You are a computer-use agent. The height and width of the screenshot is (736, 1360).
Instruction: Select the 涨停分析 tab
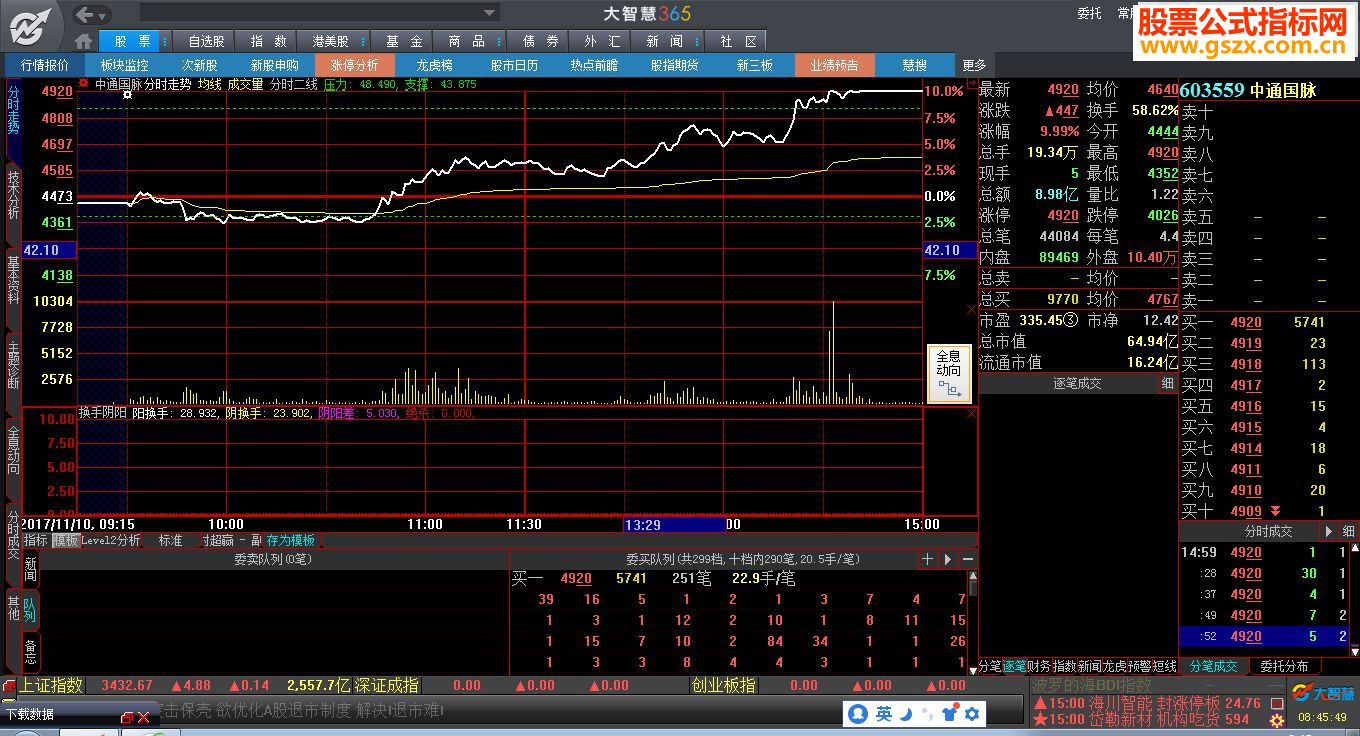pos(355,65)
